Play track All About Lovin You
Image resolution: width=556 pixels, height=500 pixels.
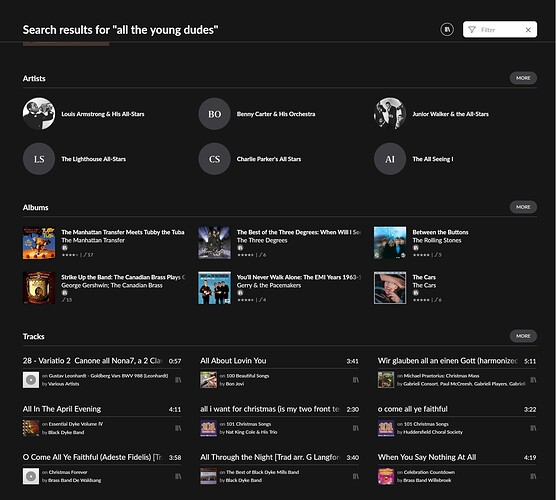[233, 361]
